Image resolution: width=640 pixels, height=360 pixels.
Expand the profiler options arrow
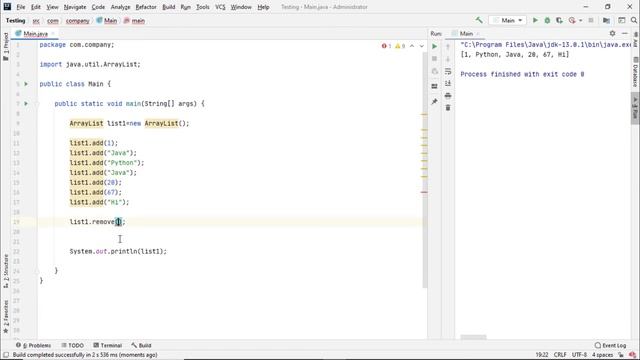[580, 20]
